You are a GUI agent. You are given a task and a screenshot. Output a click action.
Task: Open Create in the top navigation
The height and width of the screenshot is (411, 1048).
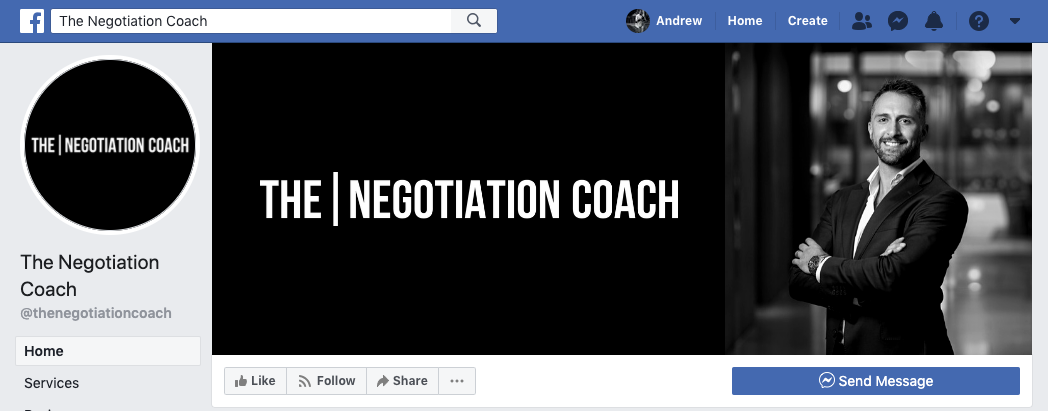tap(807, 21)
